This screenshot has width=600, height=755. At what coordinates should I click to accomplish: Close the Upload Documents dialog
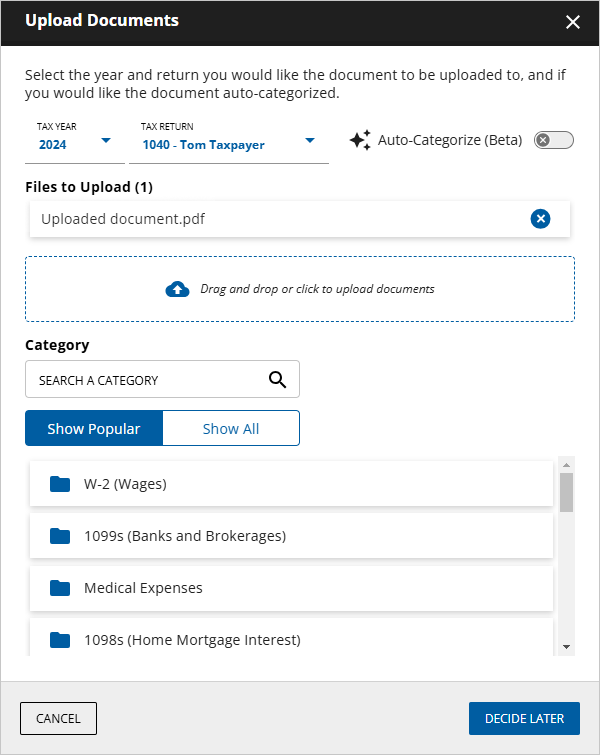point(573,22)
